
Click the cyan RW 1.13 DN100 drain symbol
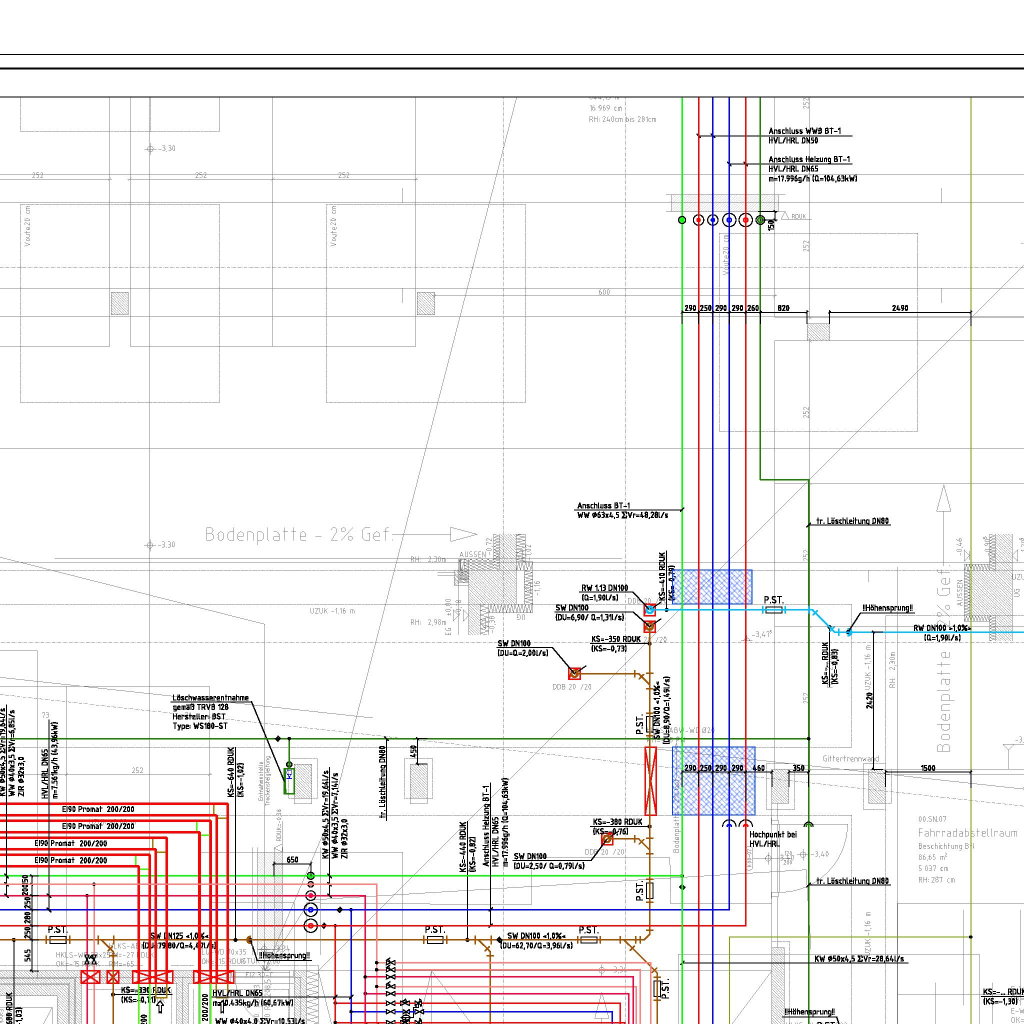coord(649,608)
